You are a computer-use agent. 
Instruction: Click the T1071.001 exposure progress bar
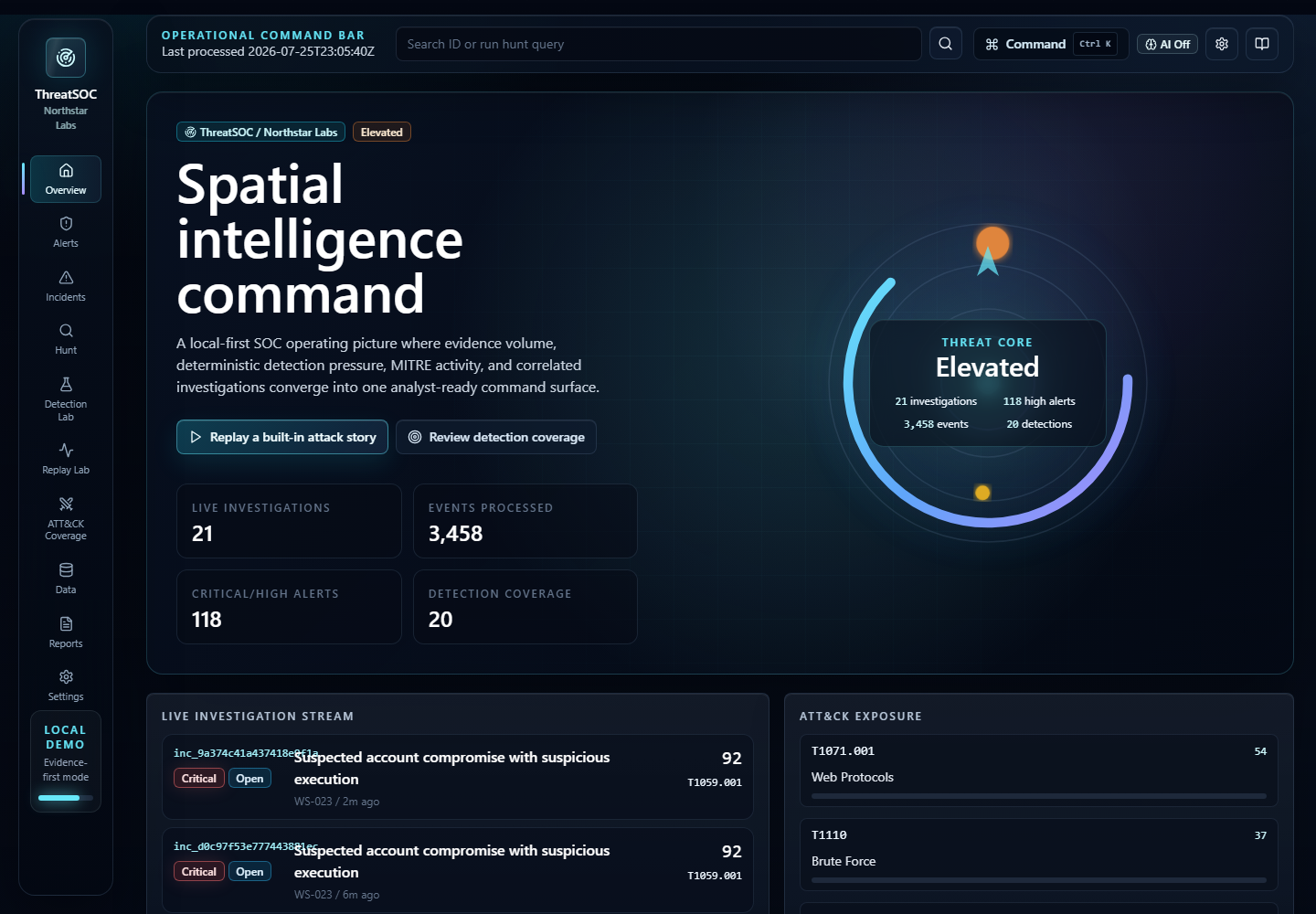(x=1039, y=796)
